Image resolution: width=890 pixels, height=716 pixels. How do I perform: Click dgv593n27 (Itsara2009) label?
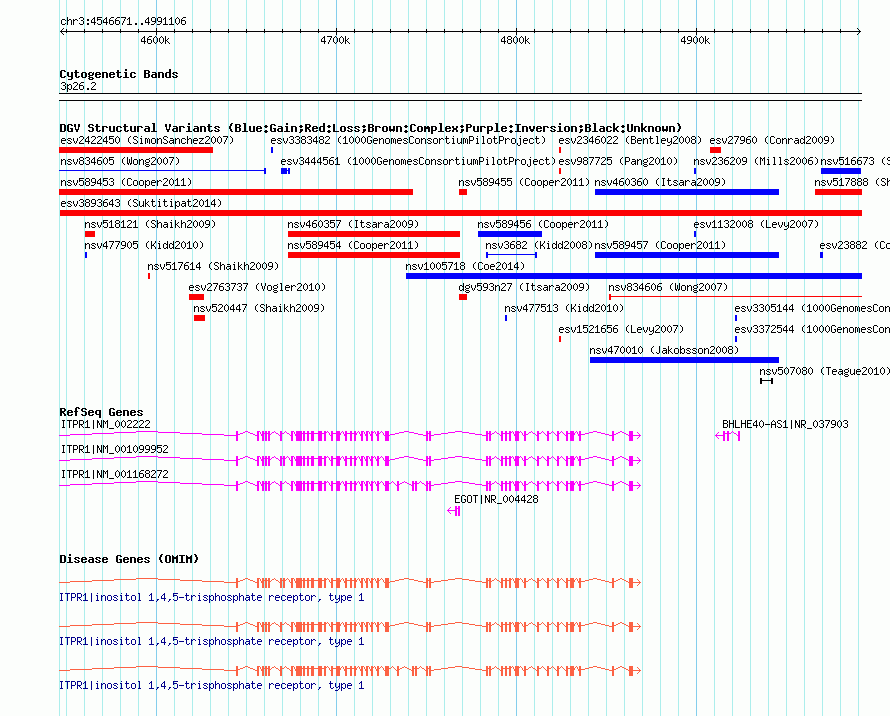(524, 287)
